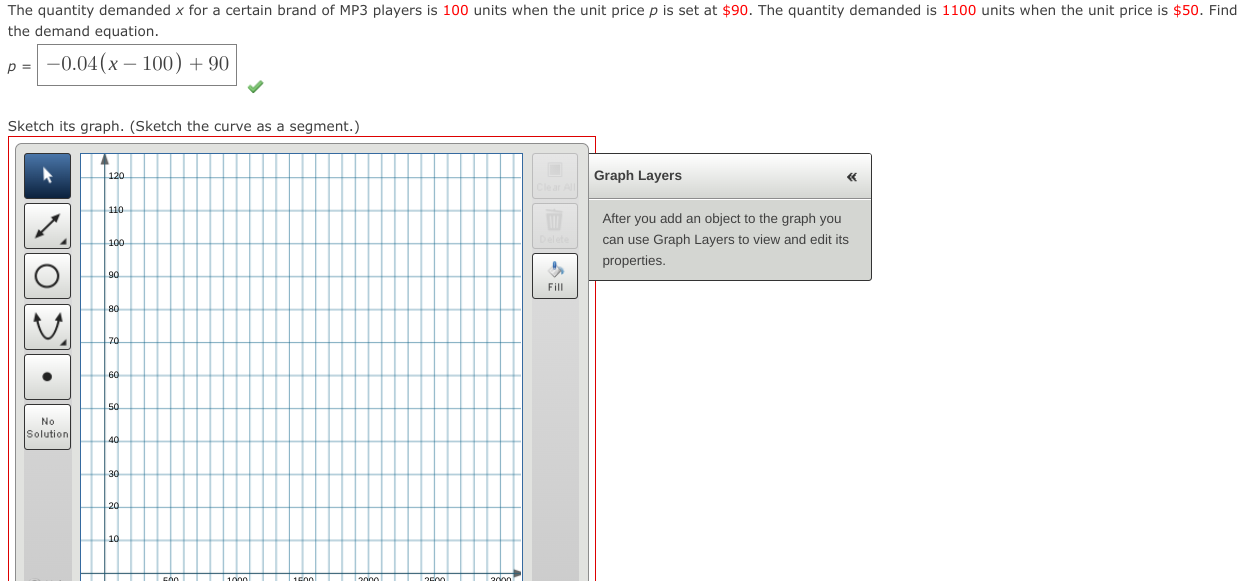Screen dimensions: 1255x581
Task: Click the small arrow at canvas bottom-right corner
Action: pyautogui.click(x=517, y=571)
